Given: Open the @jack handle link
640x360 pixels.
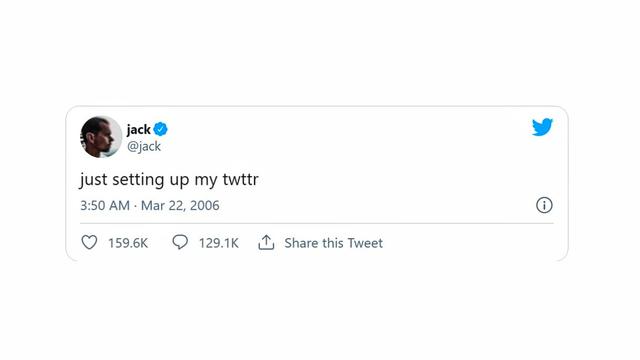Looking at the screenshot, I should coord(144,146).
